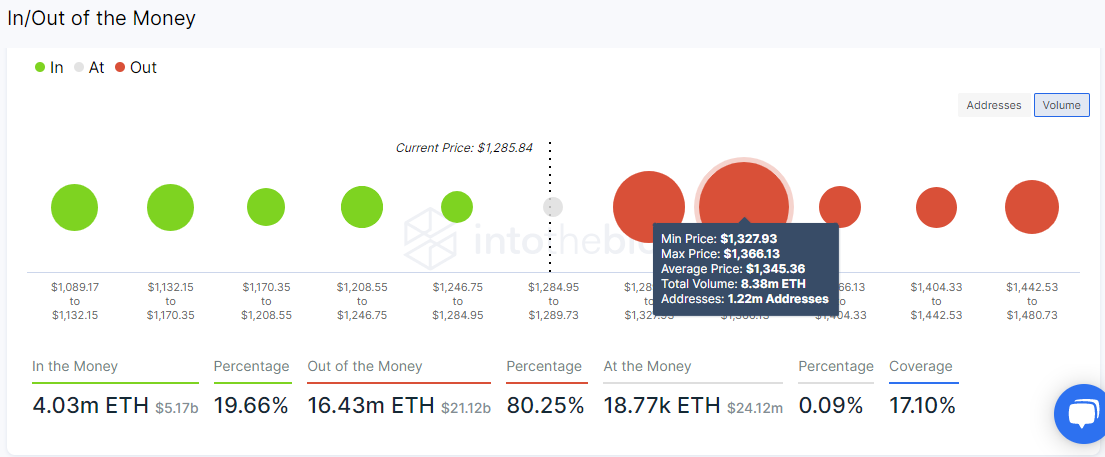Select the green bubble above $1,208.55 to $1,246.75
1105x457 pixels.
[362, 207]
